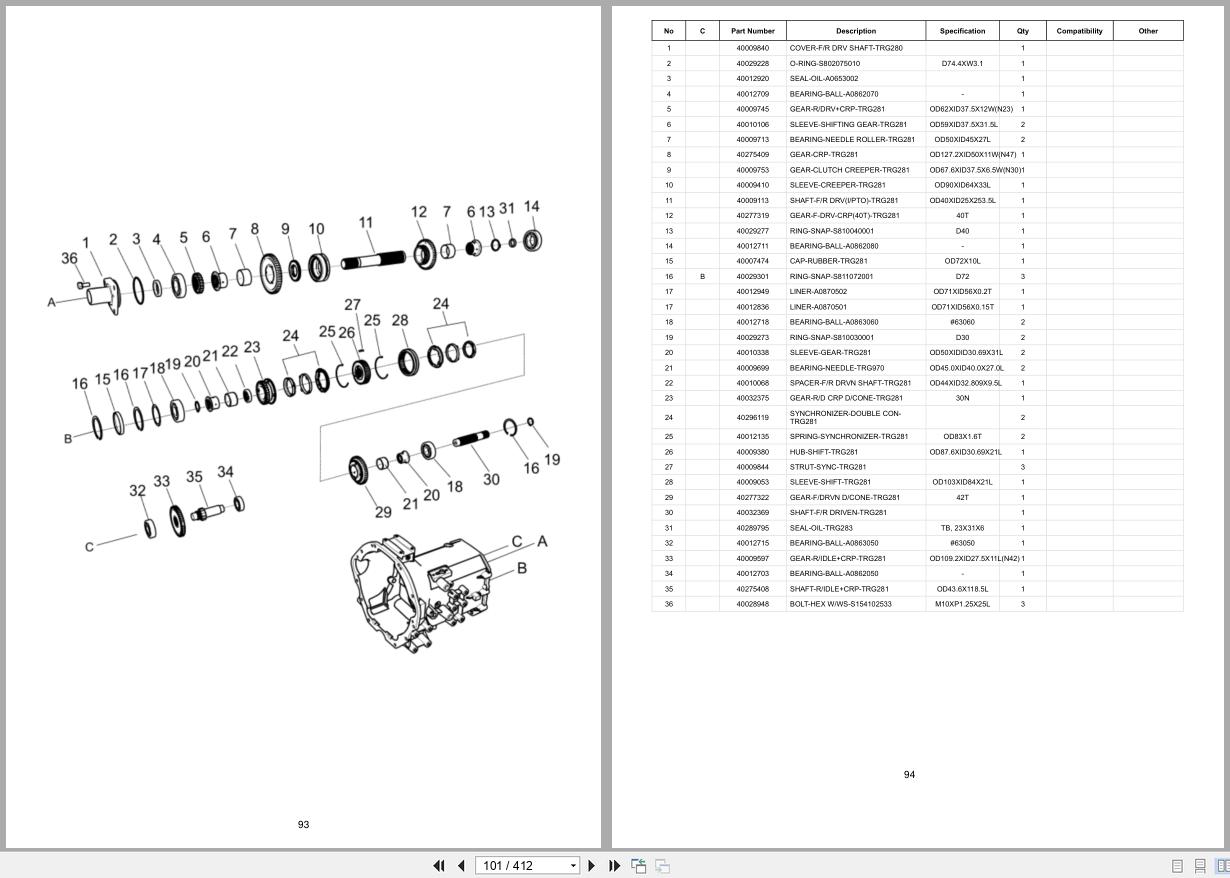Select specification #63050
The image size is (1230, 878).
(962, 543)
